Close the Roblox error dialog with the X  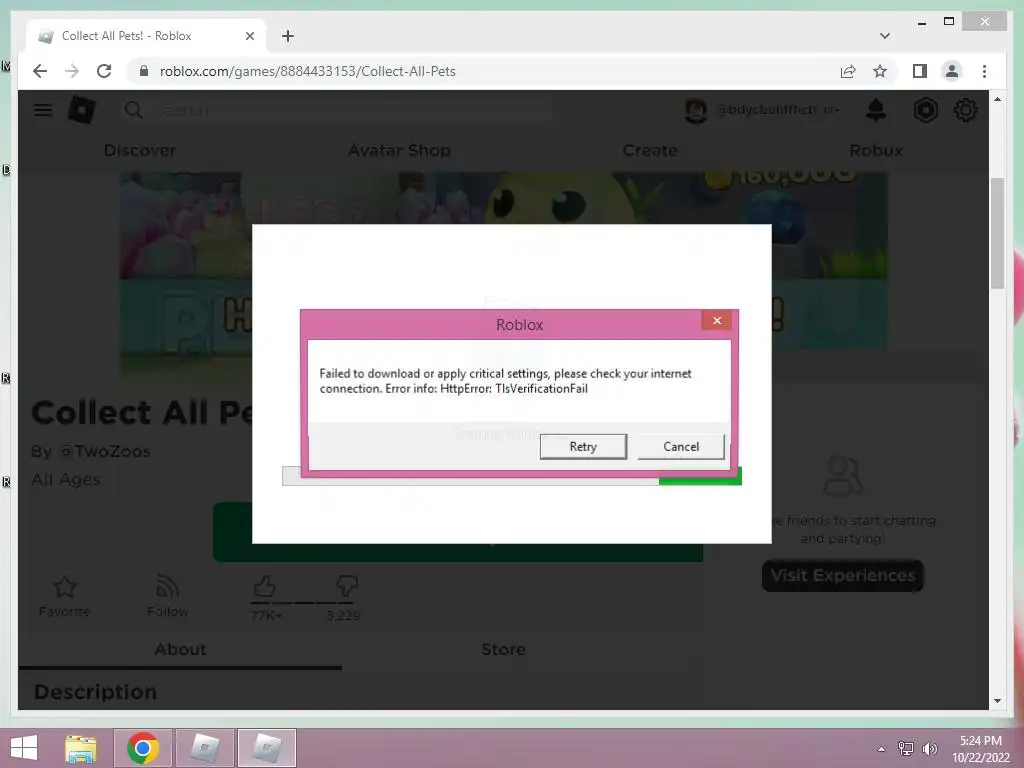716,320
